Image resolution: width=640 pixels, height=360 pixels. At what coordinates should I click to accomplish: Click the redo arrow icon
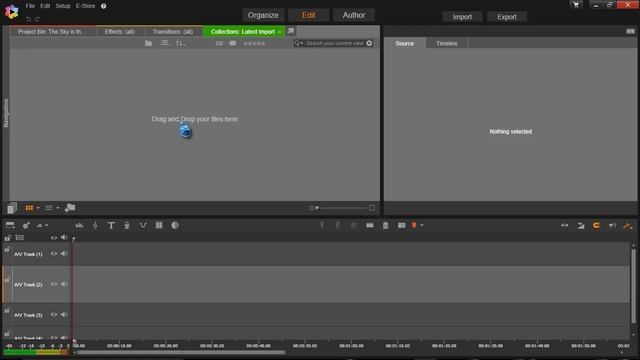37,19
